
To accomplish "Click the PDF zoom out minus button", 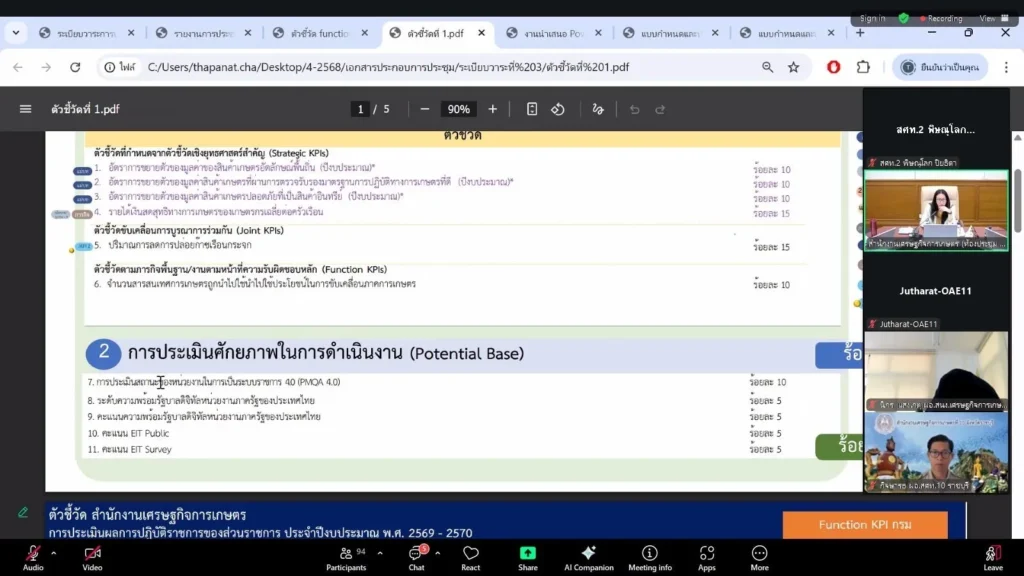I will (x=425, y=109).
